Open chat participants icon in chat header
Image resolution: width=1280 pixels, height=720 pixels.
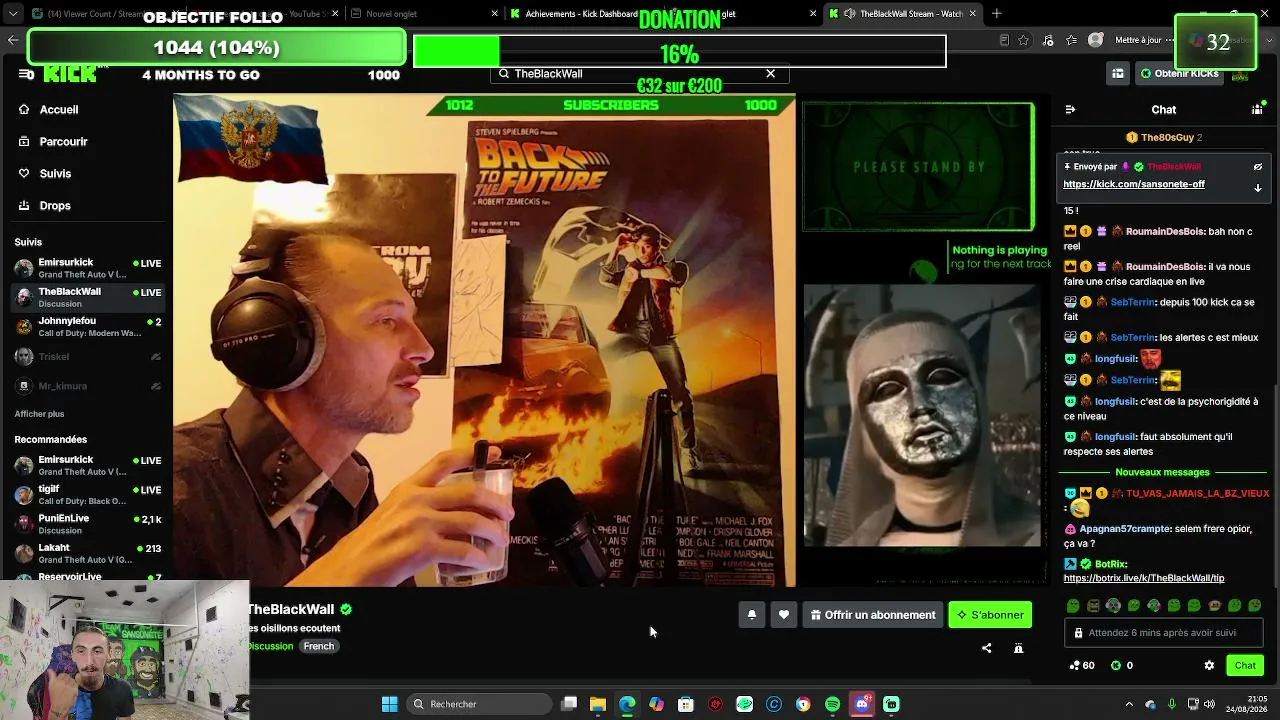tap(1257, 109)
